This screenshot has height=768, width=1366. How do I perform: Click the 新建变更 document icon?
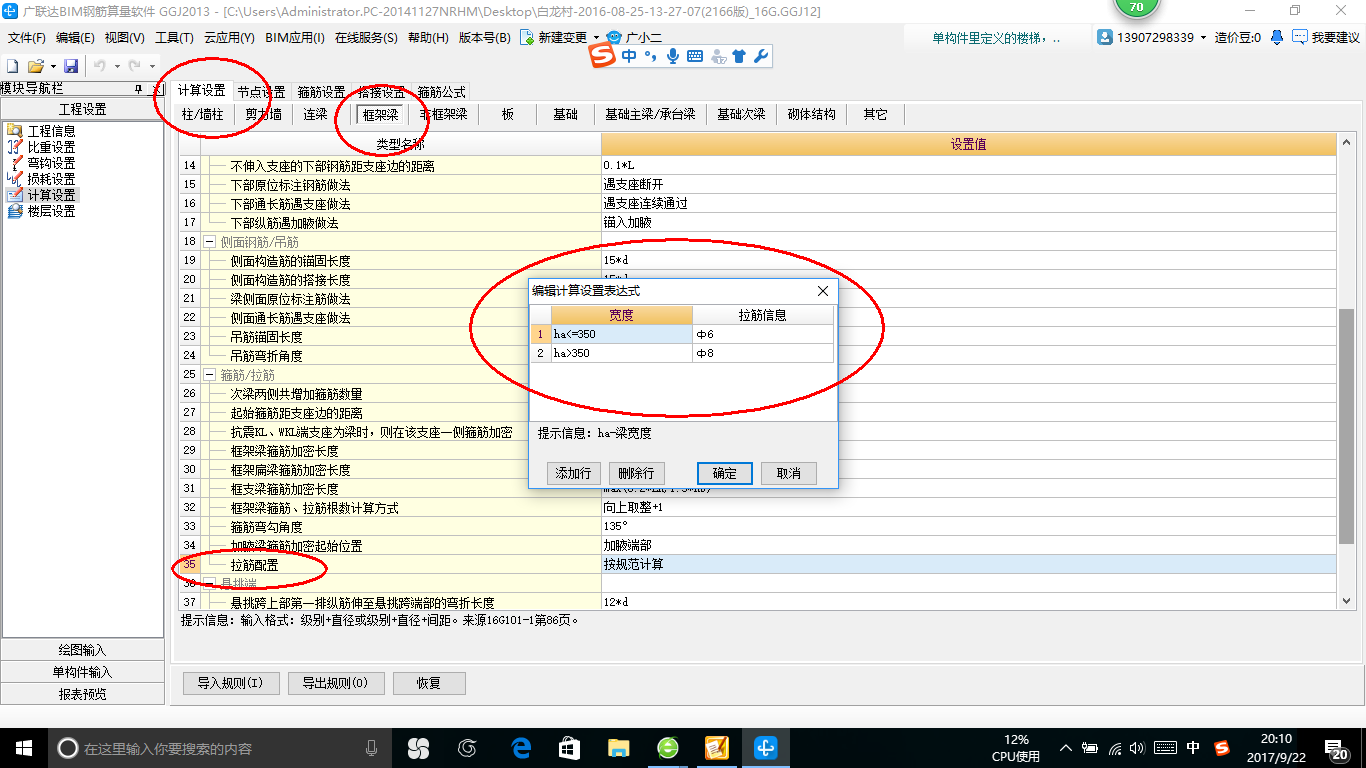click(x=527, y=38)
